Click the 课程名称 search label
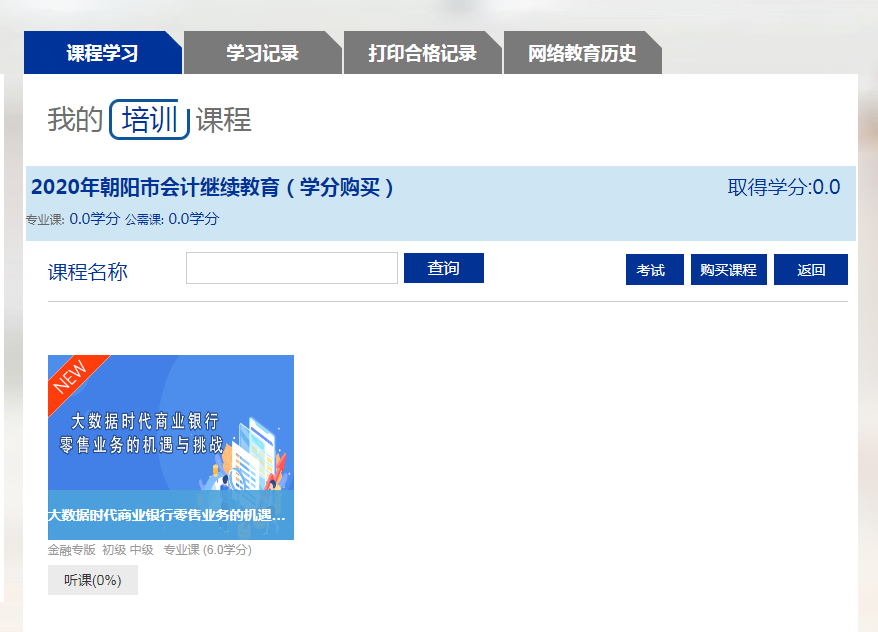Viewport: 878px width, 632px height. 88,272
